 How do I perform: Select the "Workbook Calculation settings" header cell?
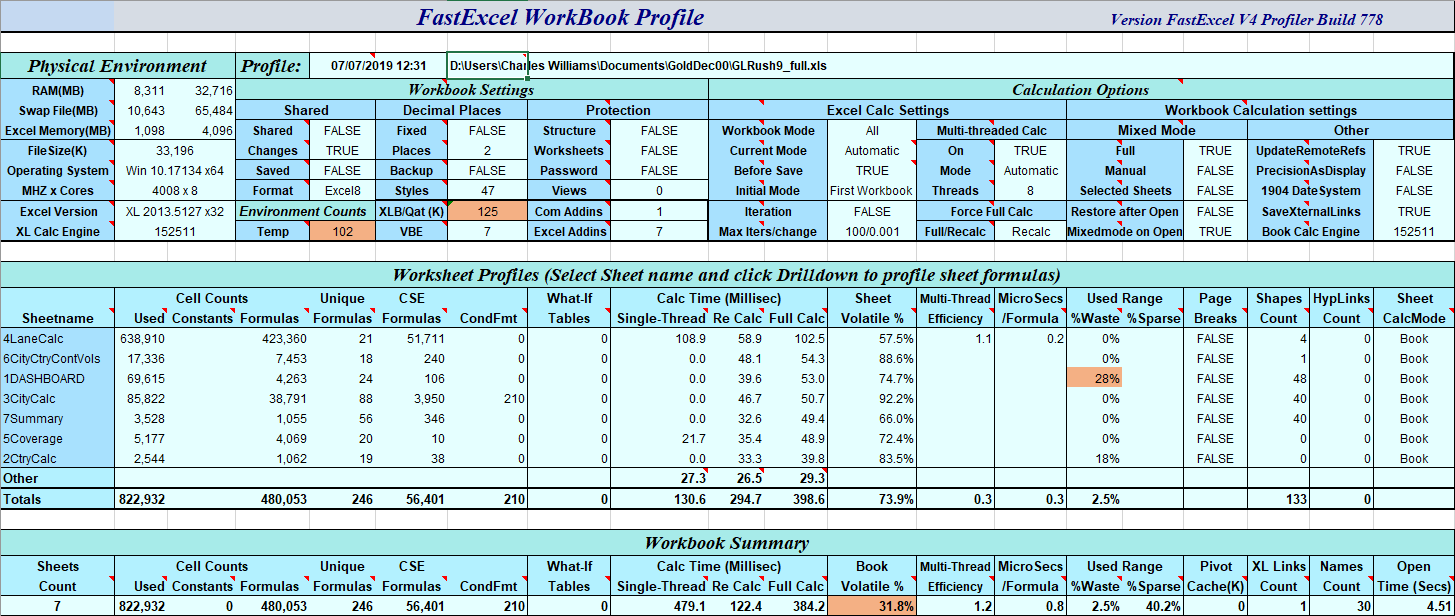1260,110
